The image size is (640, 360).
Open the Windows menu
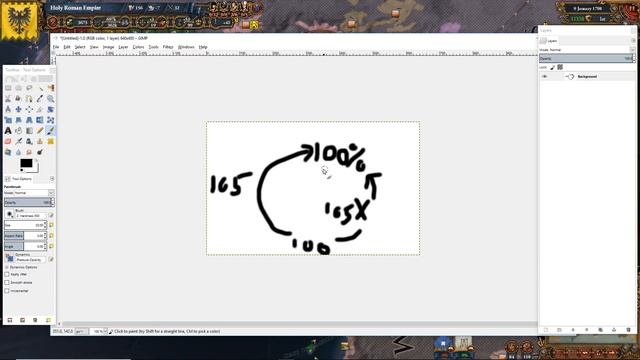point(186,47)
